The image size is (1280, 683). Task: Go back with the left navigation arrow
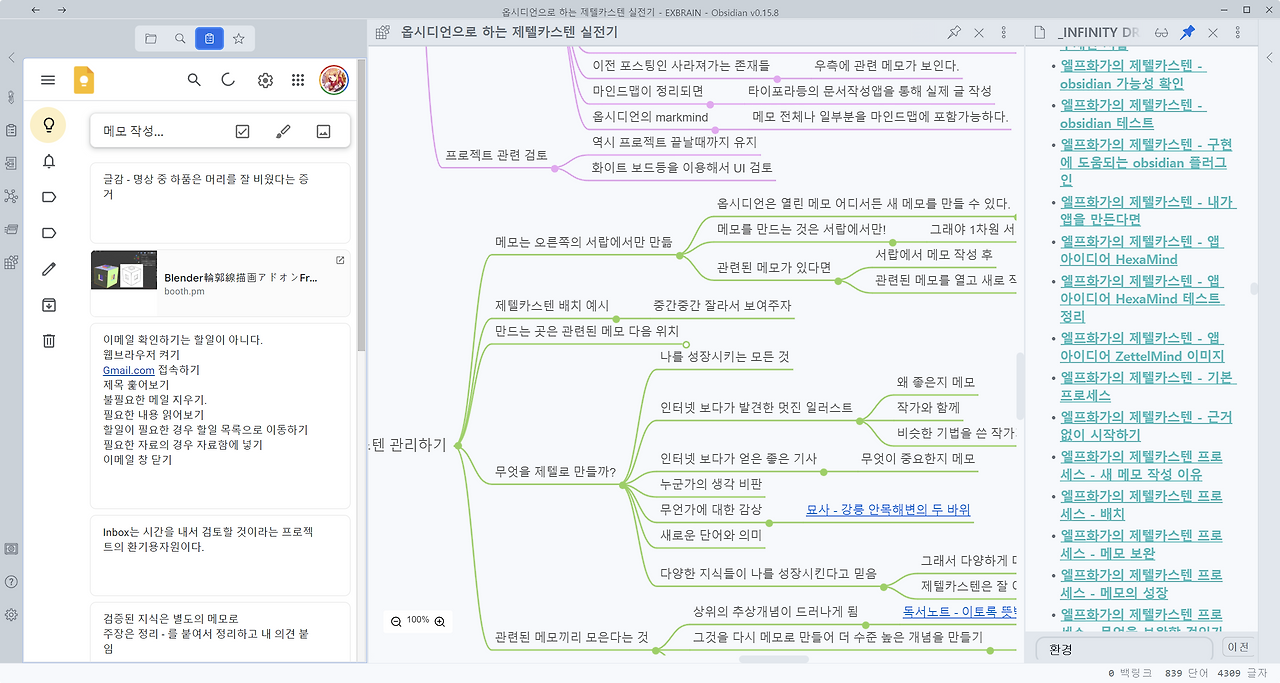coord(36,10)
